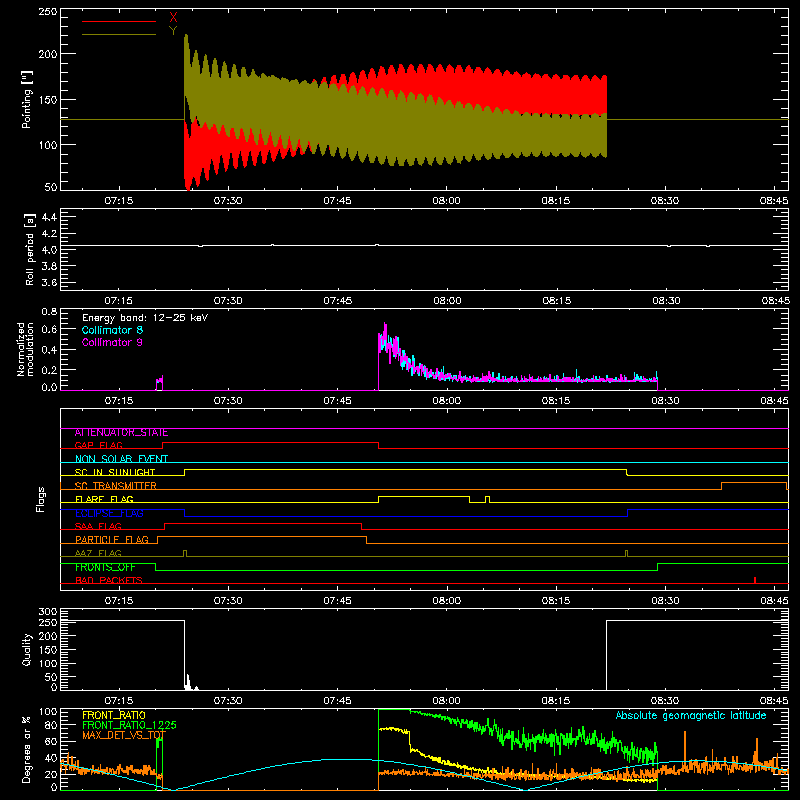This screenshot has width=800, height=800.
Task: Select the 'Y' legend label
Action: click(x=173, y=31)
